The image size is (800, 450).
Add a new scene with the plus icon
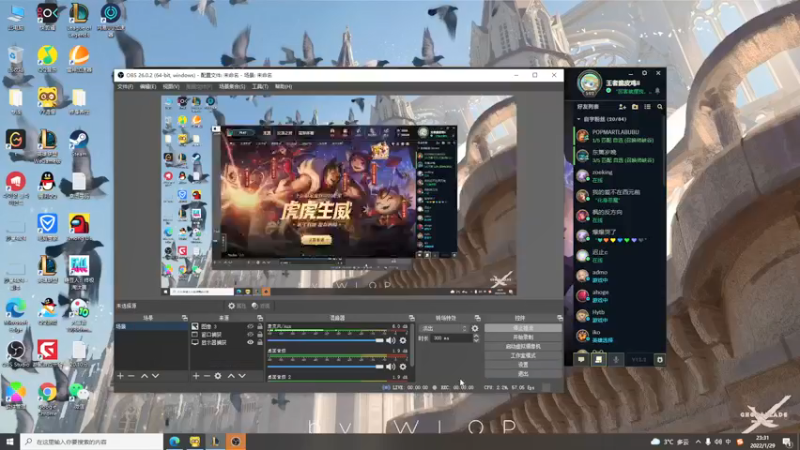[x=120, y=376]
